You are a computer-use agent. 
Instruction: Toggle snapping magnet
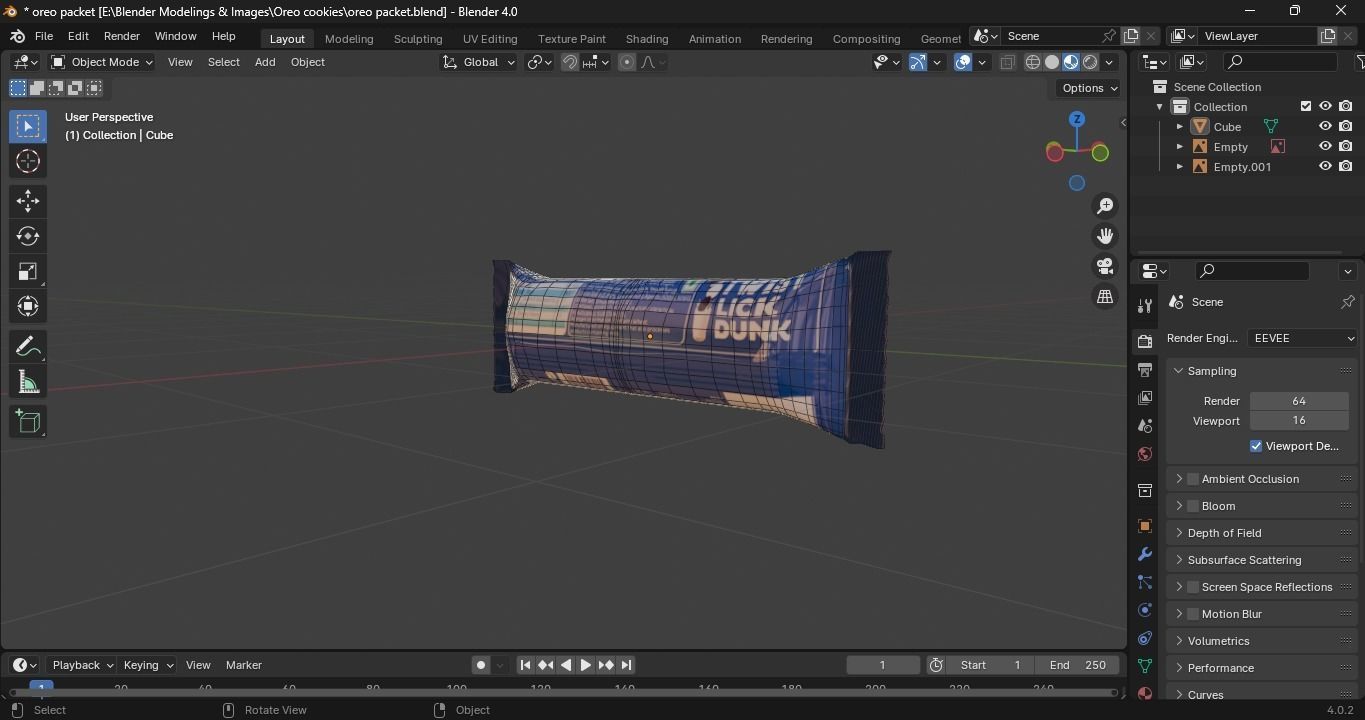(x=569, y=62)
